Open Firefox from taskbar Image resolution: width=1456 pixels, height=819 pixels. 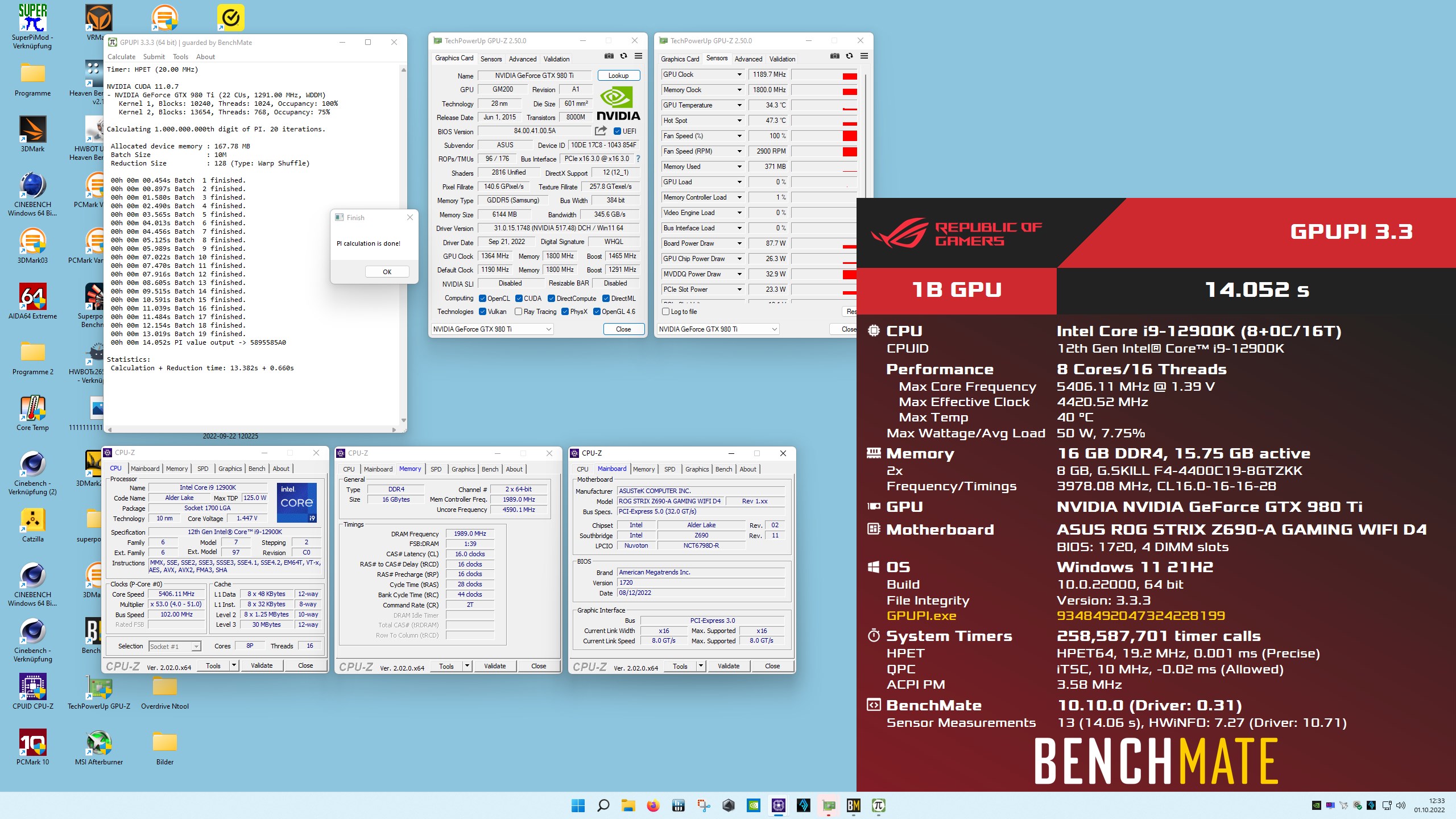pyautogui.click(x=653, y=805)
